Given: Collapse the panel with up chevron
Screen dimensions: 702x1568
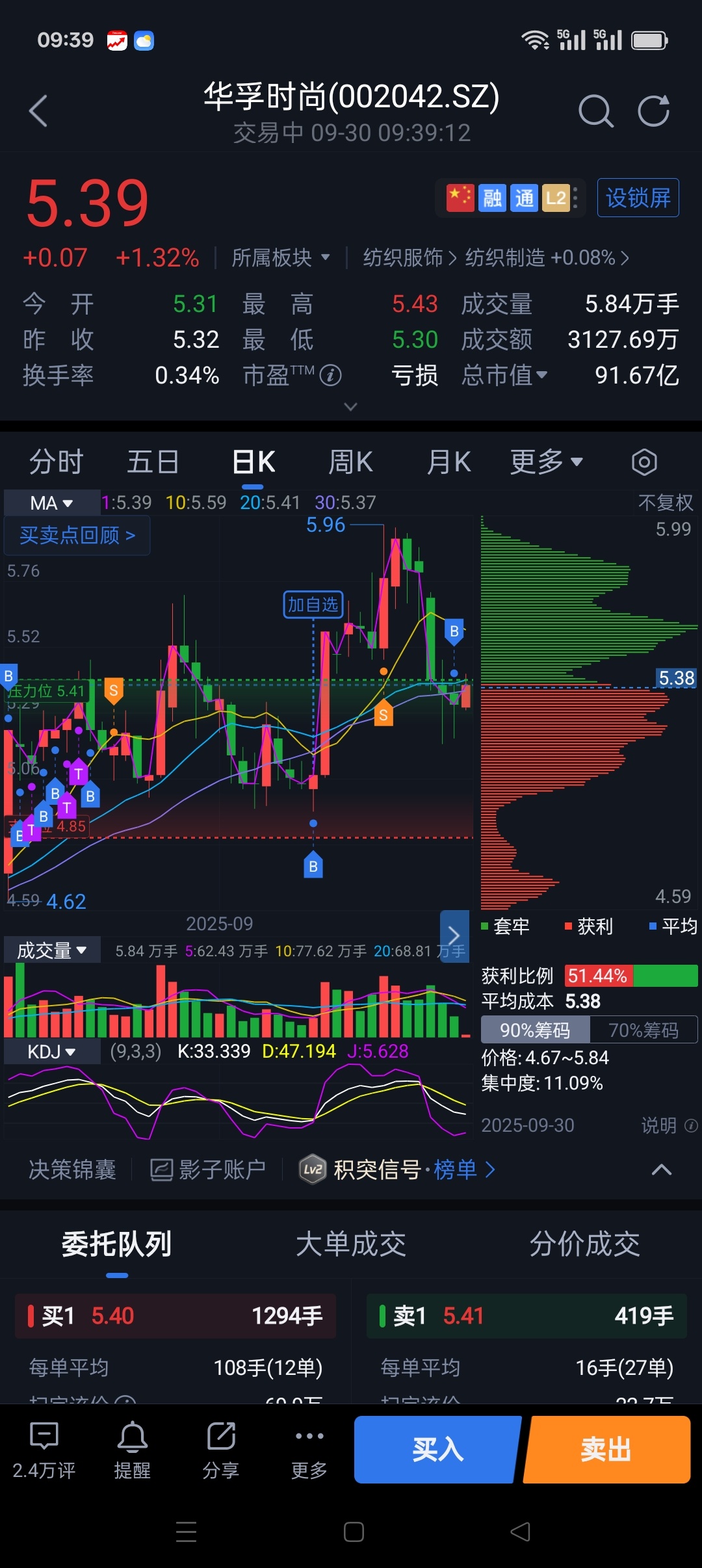Looking at the screenshot, I should (662, 1169).
